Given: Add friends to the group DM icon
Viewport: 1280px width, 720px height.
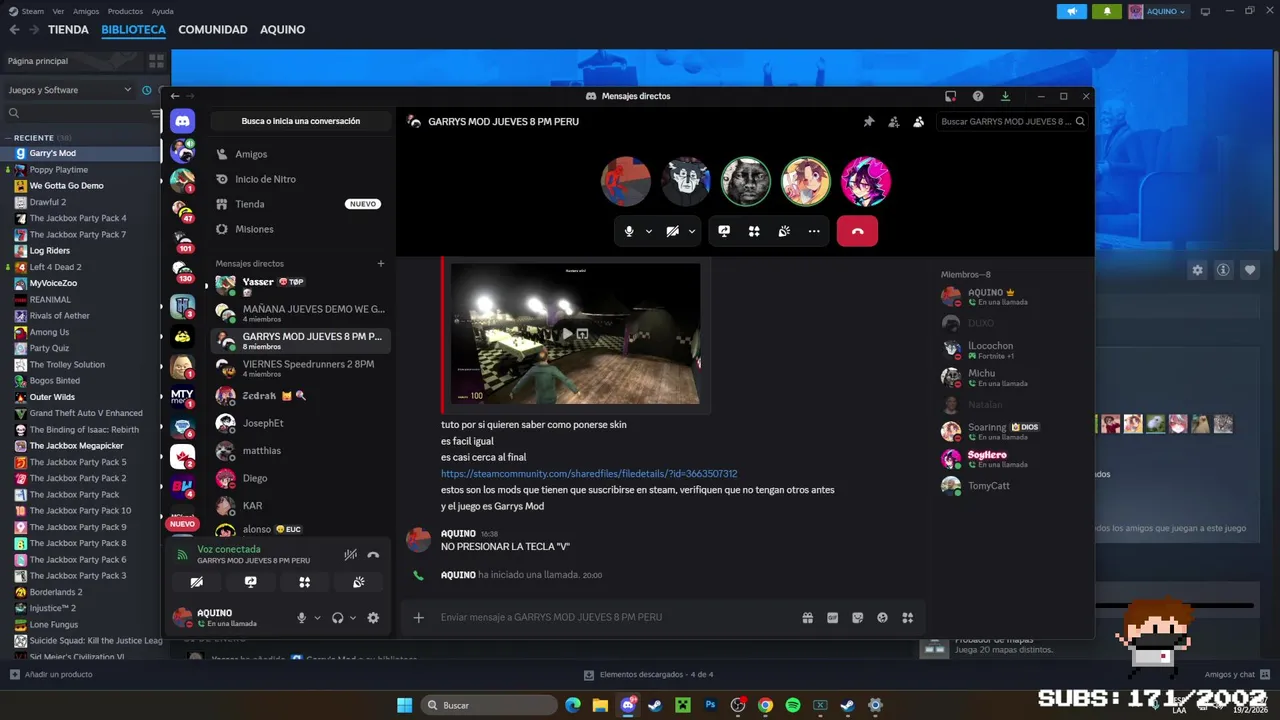Looking at the screenshot, I should click(894, 122).
